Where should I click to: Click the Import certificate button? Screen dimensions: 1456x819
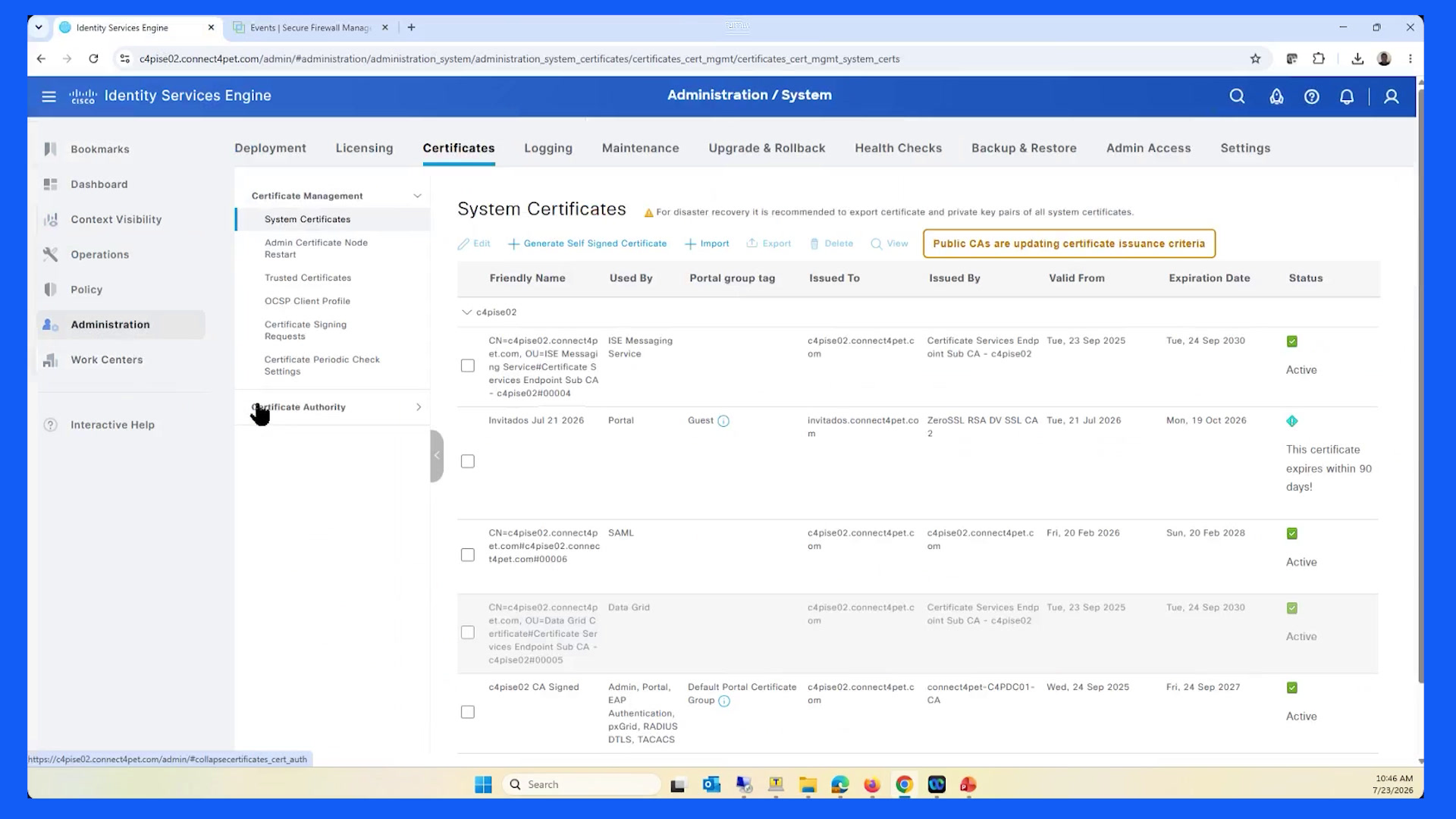(707, 243)
